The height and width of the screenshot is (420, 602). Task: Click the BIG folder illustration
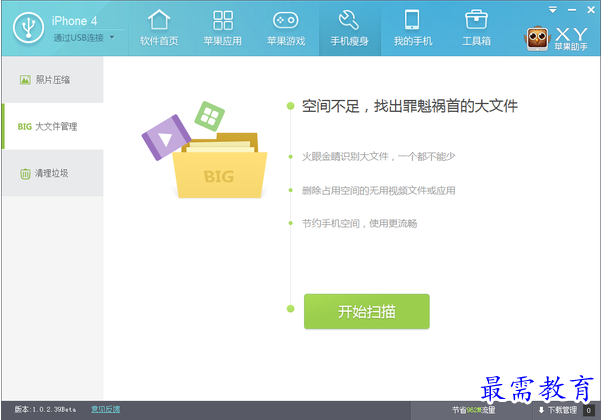[219, 166]
